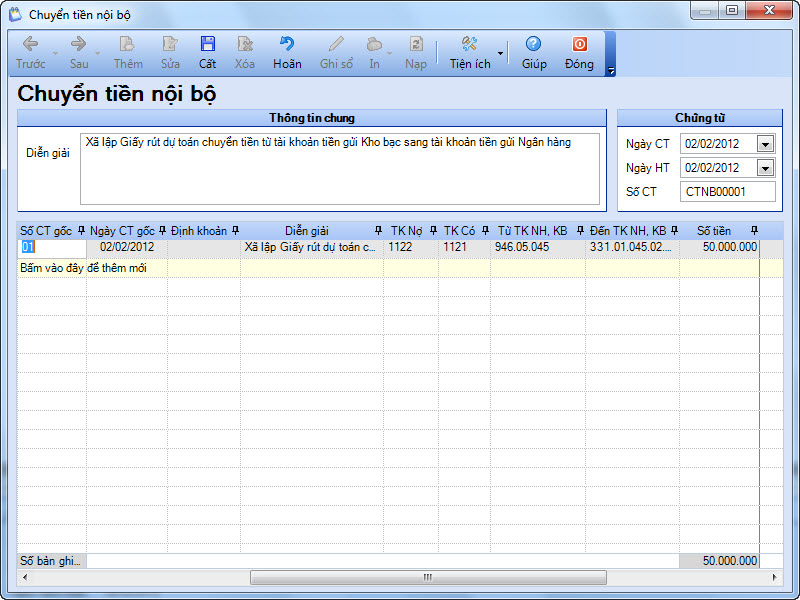Open In print options dropdown arrow
800x600 pixels.
pyautogui.click(x=389, y=53)
